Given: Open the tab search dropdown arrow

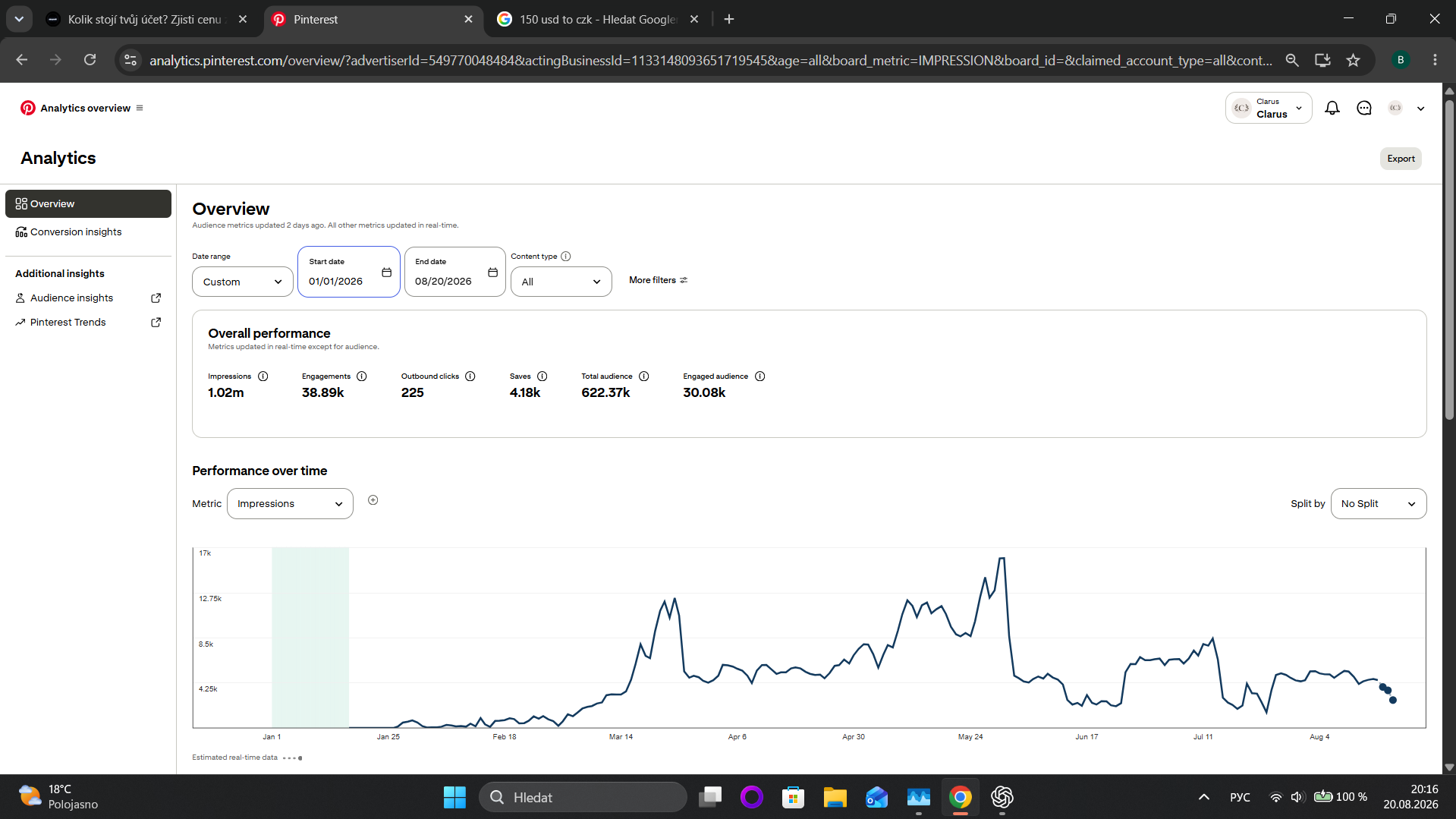Looking at the screenshot, I should (19, 19).
